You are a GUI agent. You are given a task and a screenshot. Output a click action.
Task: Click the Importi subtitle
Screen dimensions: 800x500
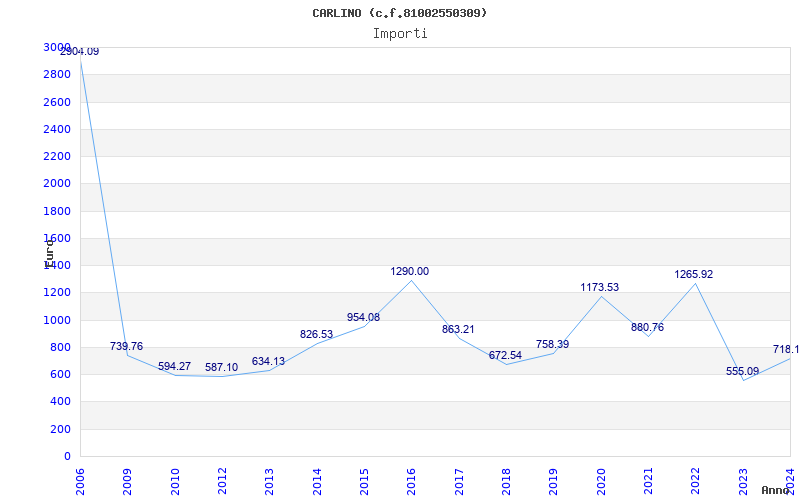[400, 34]
